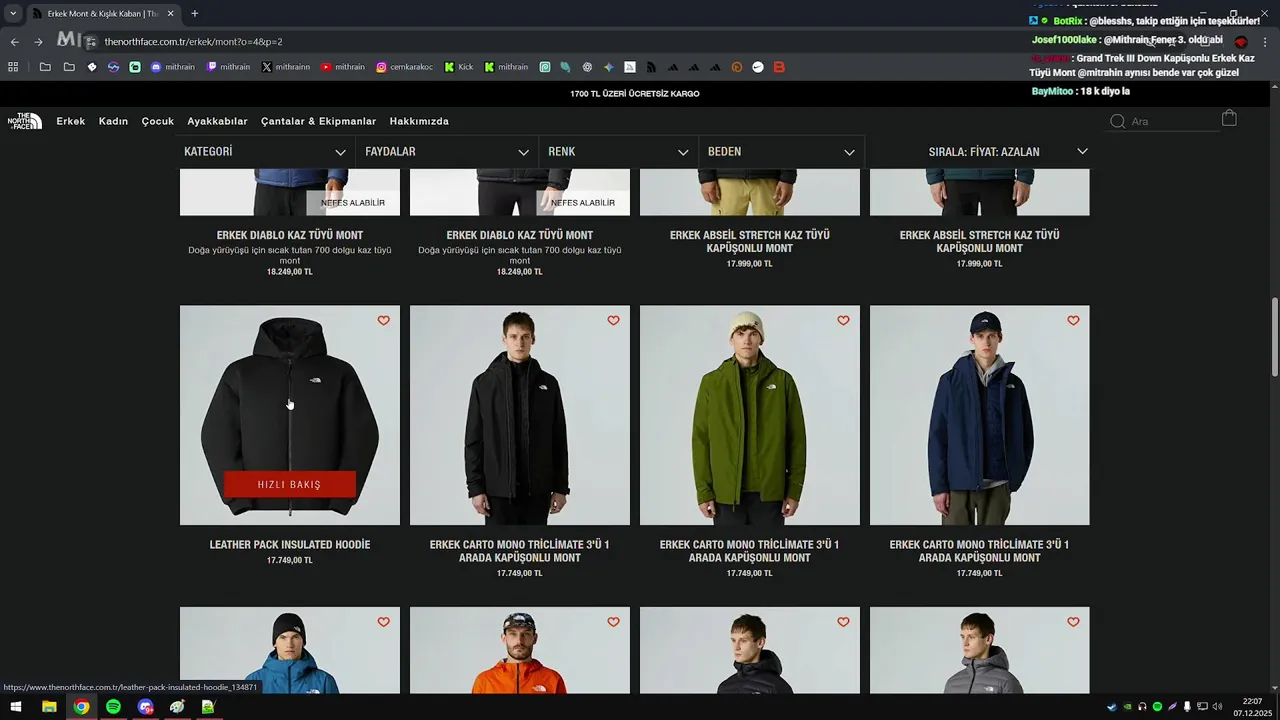
Task: Open ERKEK ABSEİL STRETCH KAZ TÜYÜ 17.999,00 TL first listing
Action: click(x=750, y=242)
